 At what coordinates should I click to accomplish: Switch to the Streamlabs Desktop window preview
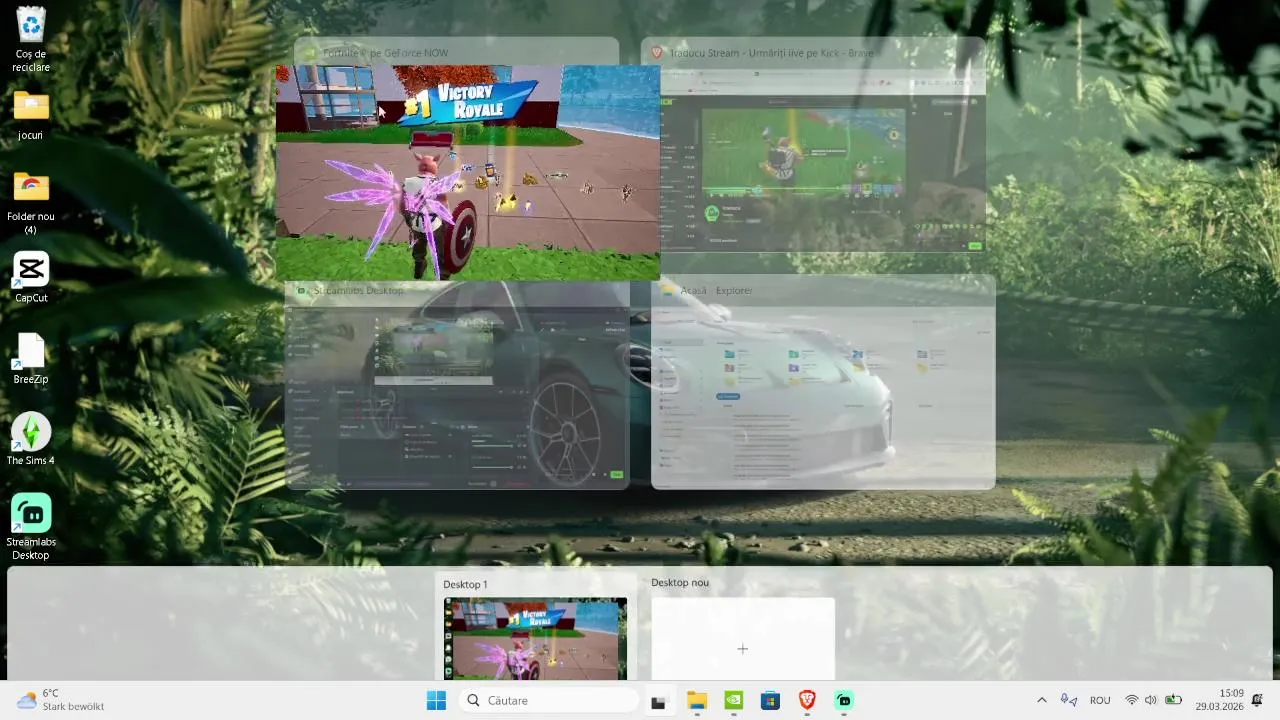457,382
